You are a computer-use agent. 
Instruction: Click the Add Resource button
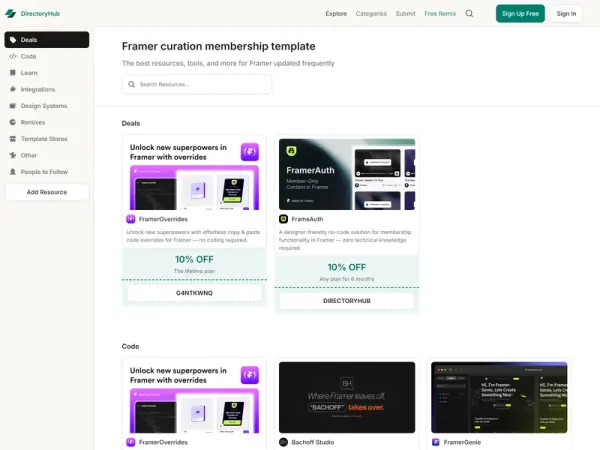click(x=47, y=192)
